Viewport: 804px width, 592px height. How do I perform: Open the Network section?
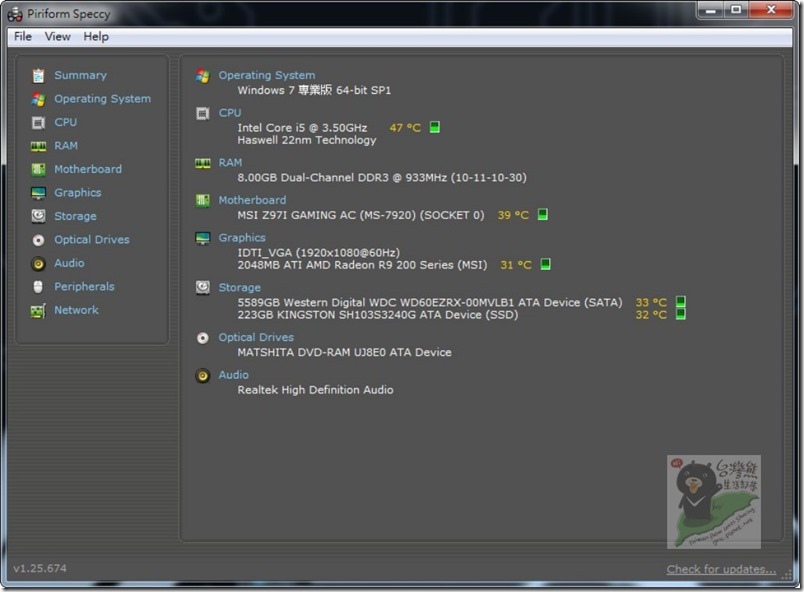[x=76, y=311]
